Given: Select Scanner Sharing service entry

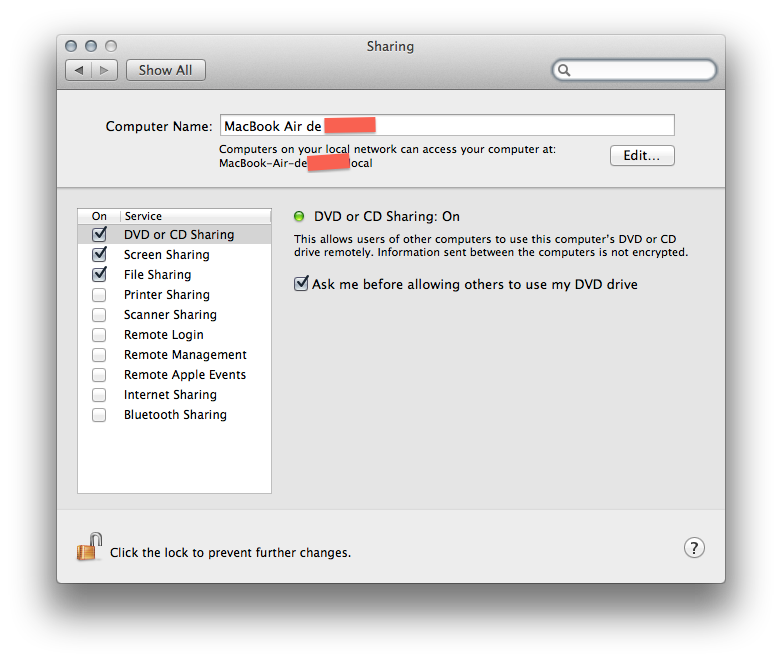Looking at the screenshot, I should click(170, 315).
